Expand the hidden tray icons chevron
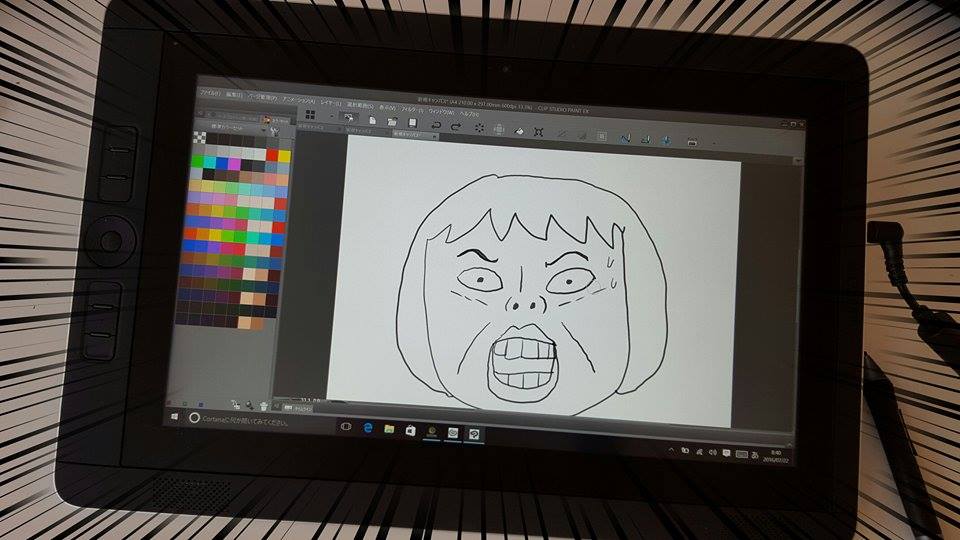Image resolution: width=960 pixels, height=540 pixels. (x=672, y=450)
